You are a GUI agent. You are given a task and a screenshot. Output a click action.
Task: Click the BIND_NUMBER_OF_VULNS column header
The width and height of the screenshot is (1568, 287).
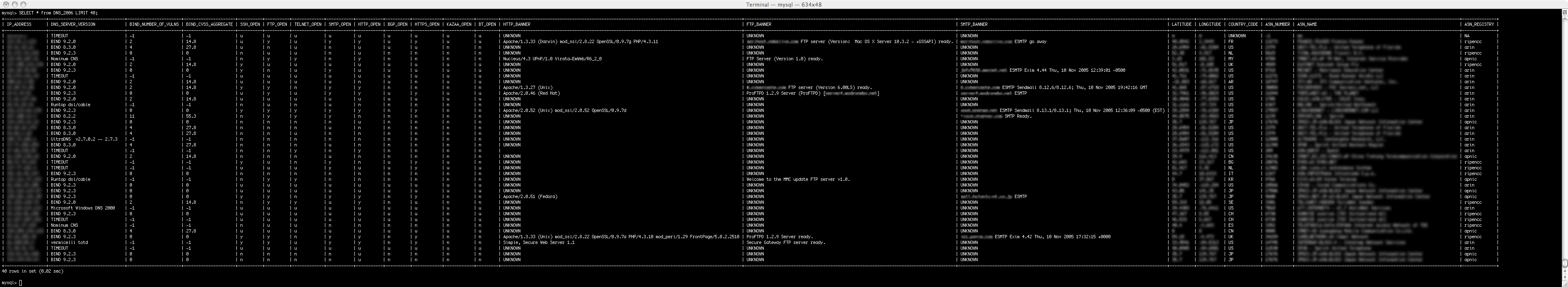(x=154, y=24)
